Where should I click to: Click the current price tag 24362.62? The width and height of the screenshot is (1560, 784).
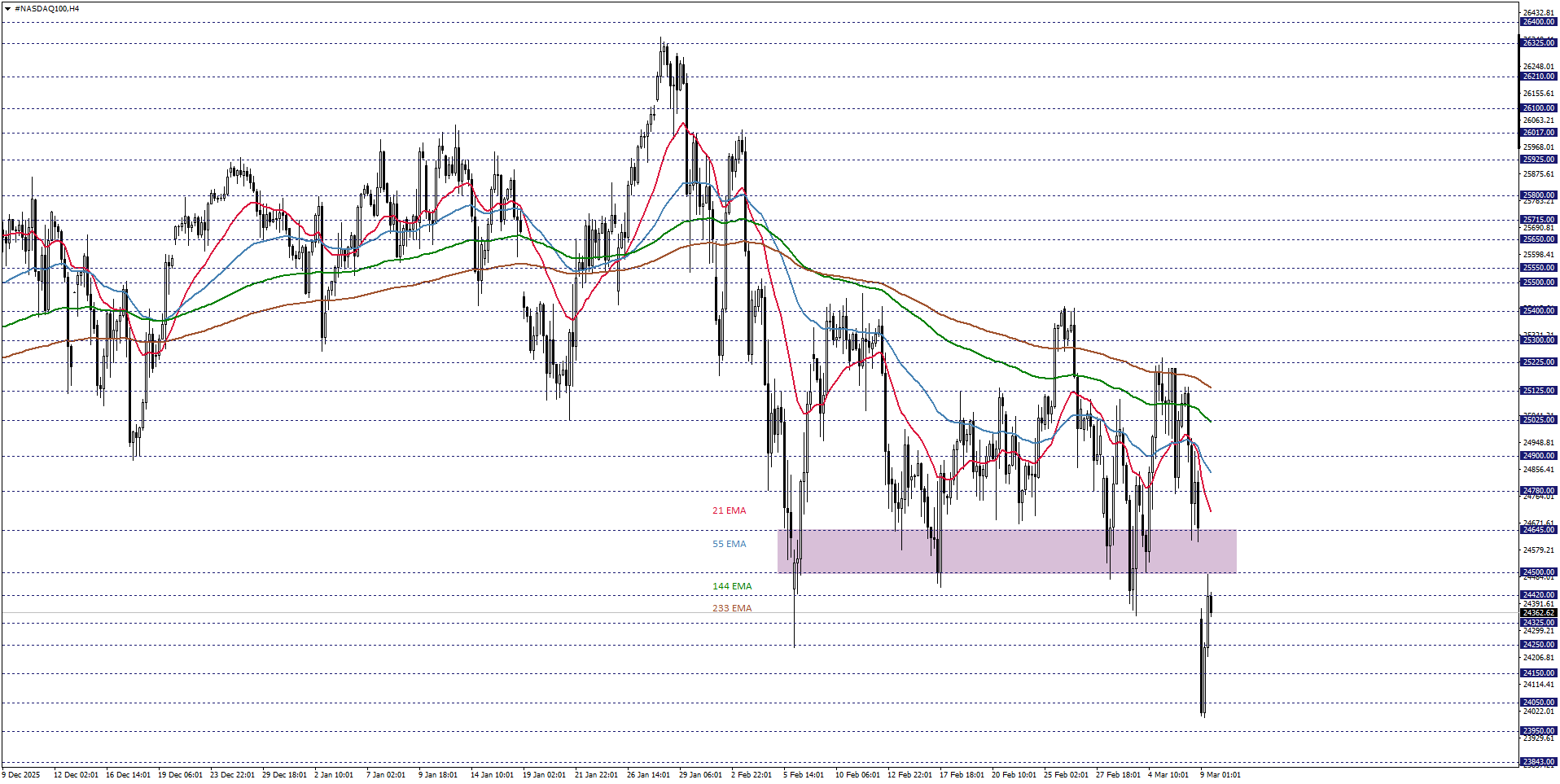tap(1539, 611)
